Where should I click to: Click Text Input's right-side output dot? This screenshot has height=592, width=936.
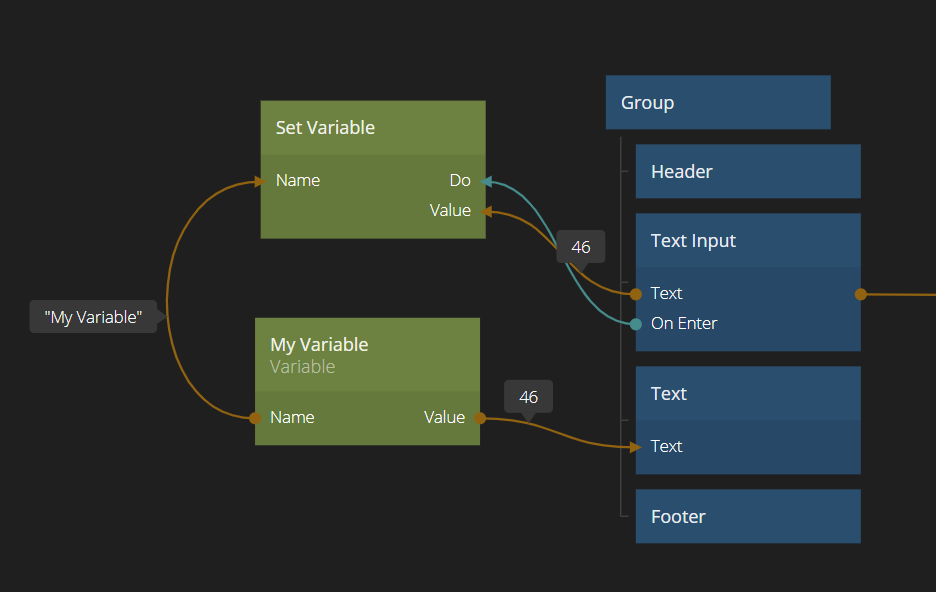click(x=861, y=294)
